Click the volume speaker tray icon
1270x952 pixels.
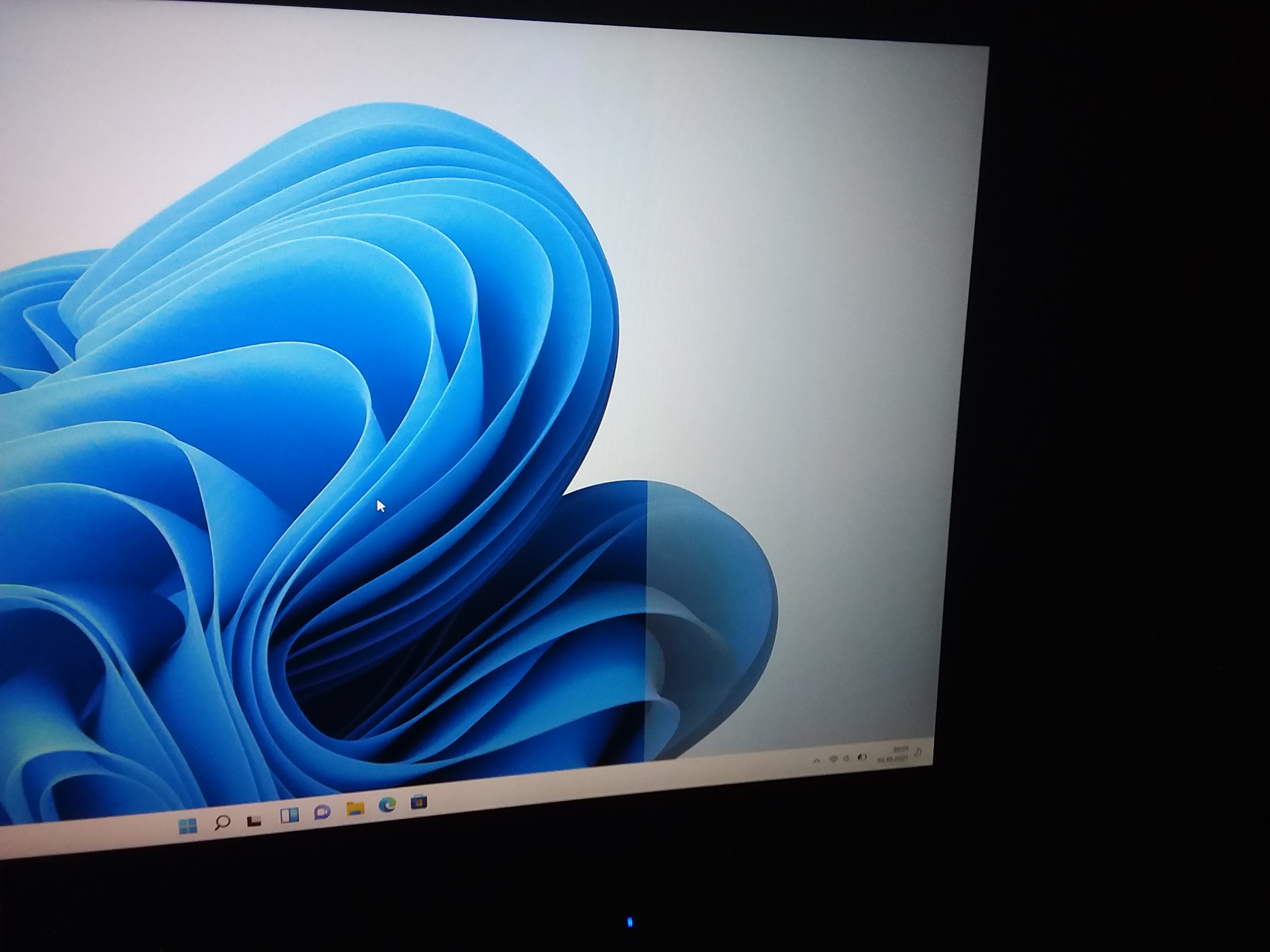click(x=846, y=759)
